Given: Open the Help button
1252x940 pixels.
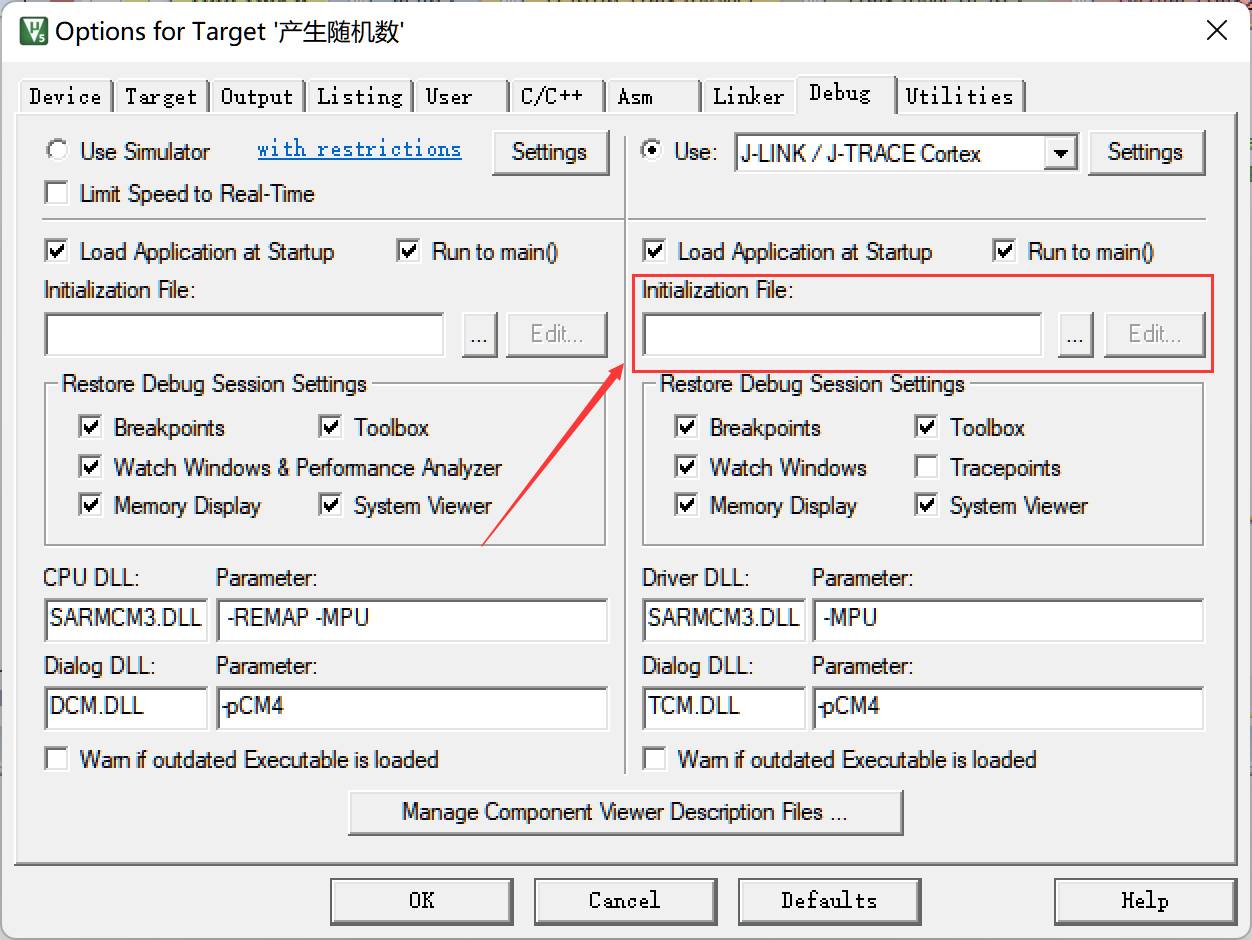Looking at the screenshot, I should (1144, 901).
